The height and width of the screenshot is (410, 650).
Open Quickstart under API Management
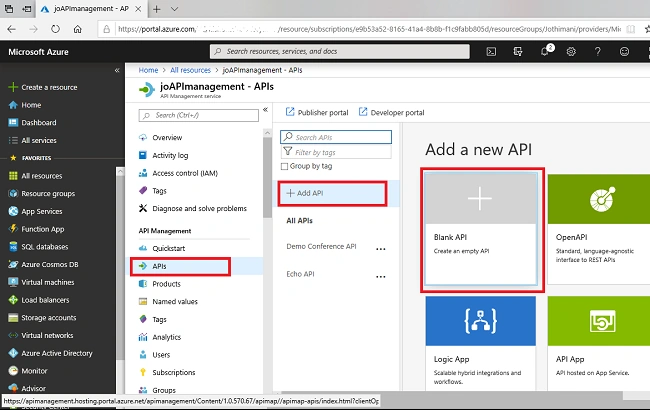(x=162, y=248)
